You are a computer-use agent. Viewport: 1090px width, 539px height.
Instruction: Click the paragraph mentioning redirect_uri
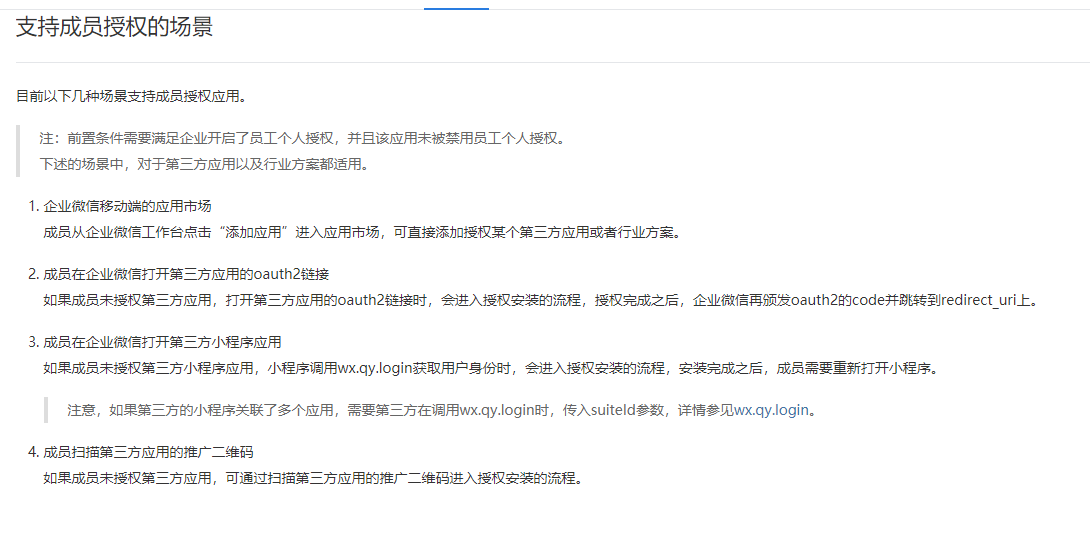[x=540, y=300]
